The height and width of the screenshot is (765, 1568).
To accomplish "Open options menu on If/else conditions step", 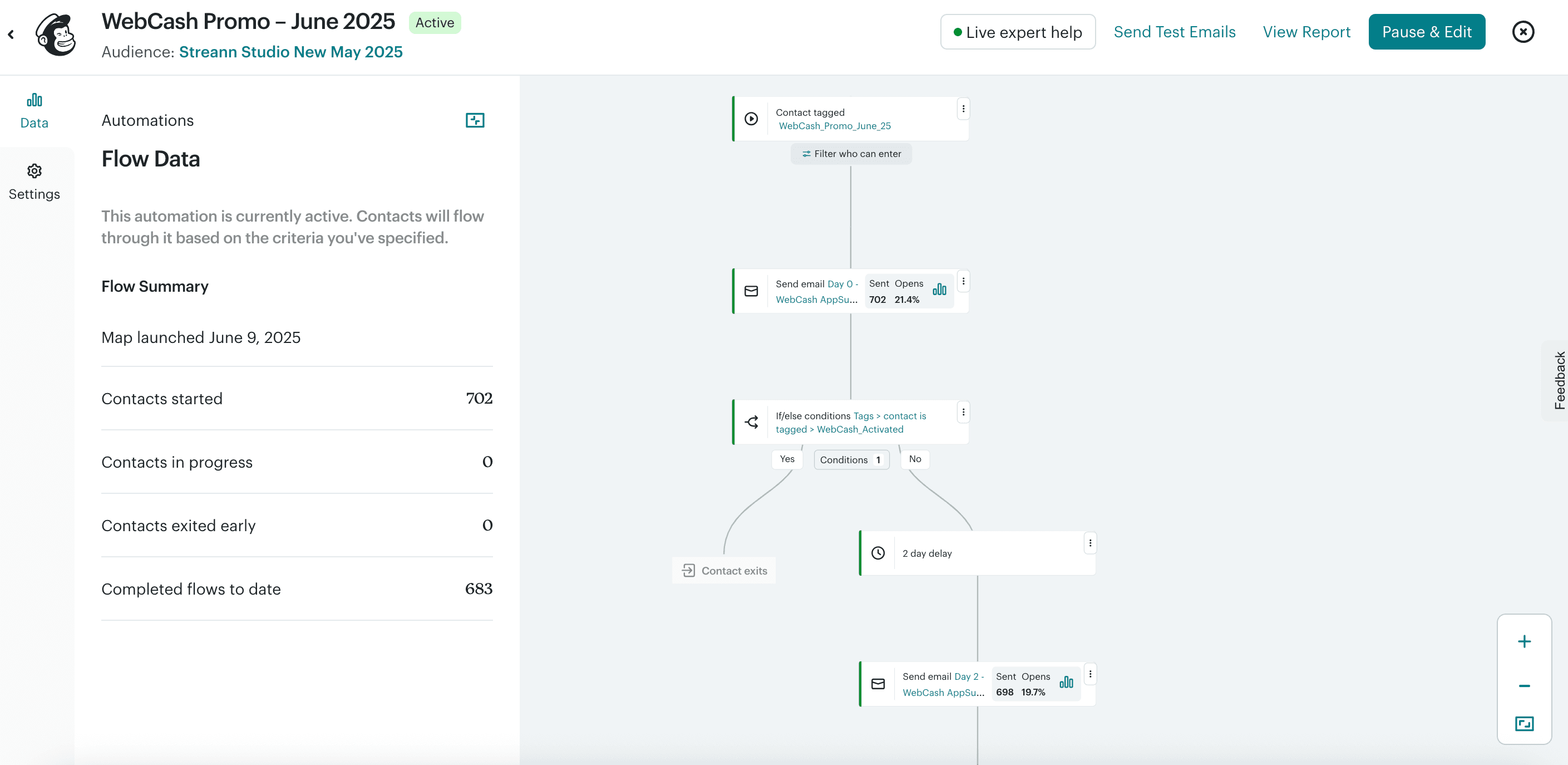I will tap(963, 413).
